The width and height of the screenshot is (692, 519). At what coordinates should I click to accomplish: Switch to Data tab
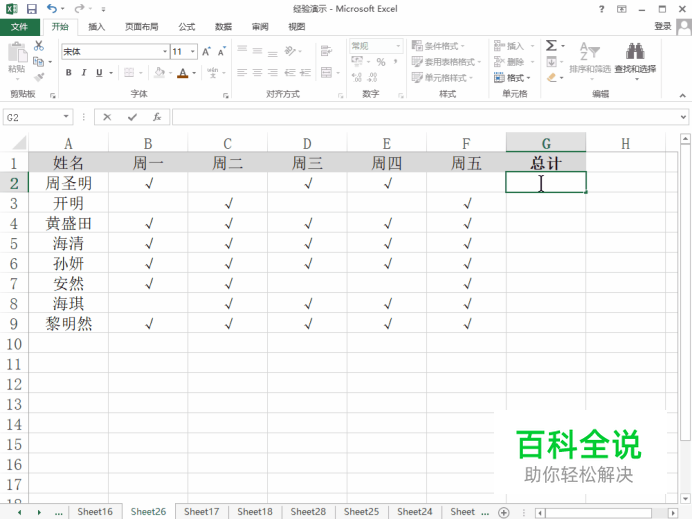tap(223, 27)
